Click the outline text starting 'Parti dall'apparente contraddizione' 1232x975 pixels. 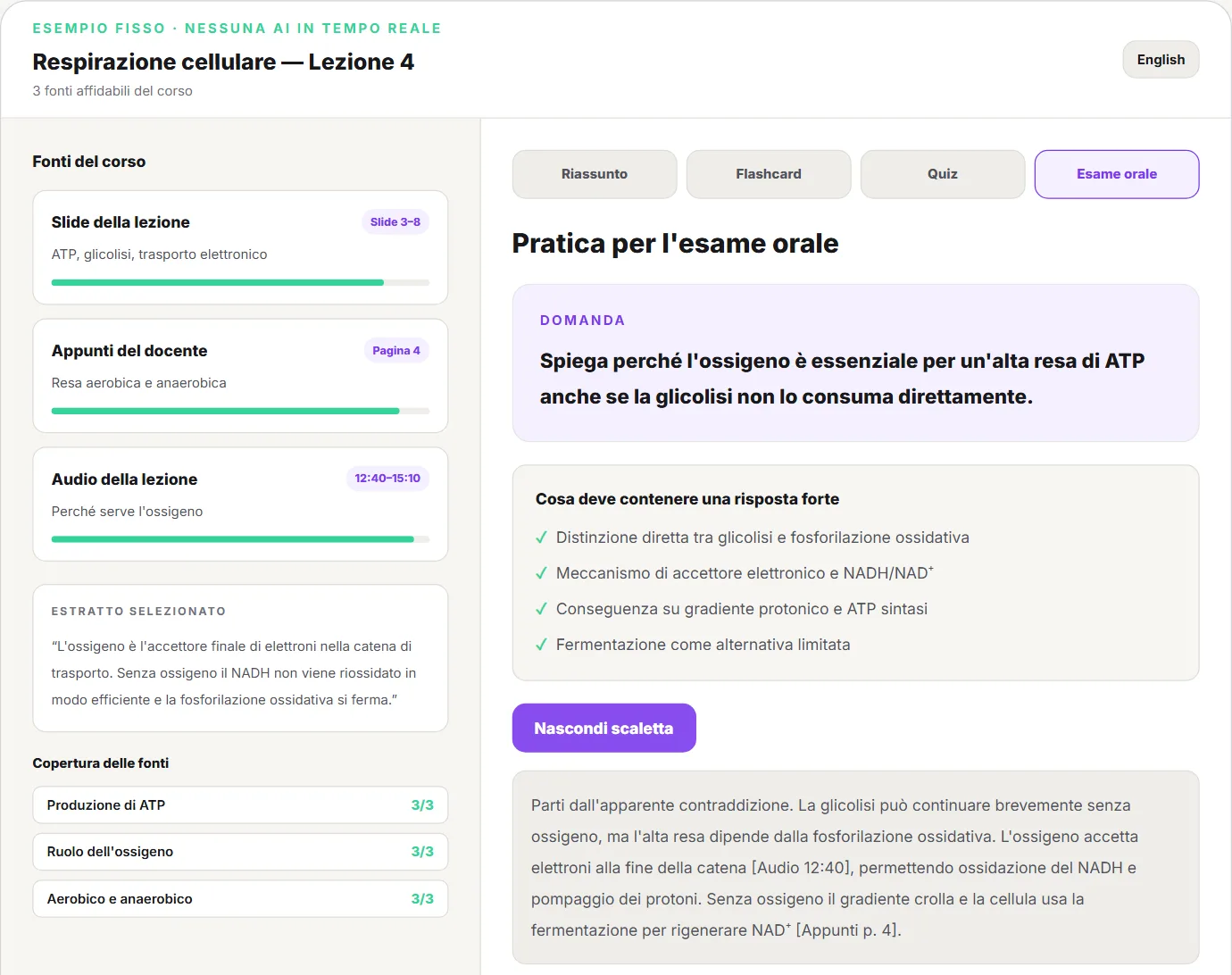(835, 868)
